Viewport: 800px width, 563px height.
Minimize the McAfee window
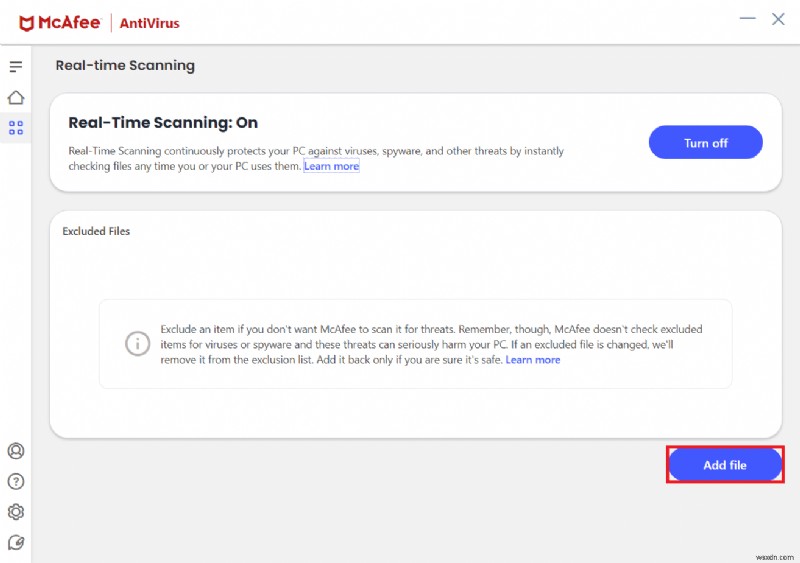pyautogui.click(x=746, y=20)
